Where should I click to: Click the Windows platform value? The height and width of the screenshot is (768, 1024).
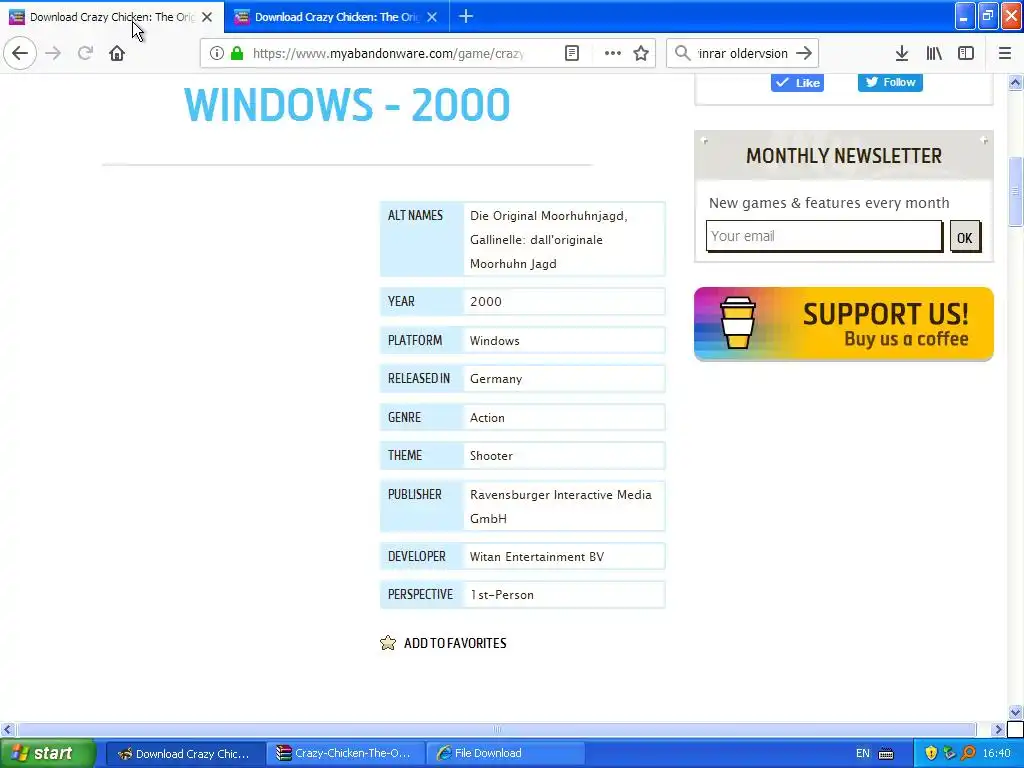point(494,341)
